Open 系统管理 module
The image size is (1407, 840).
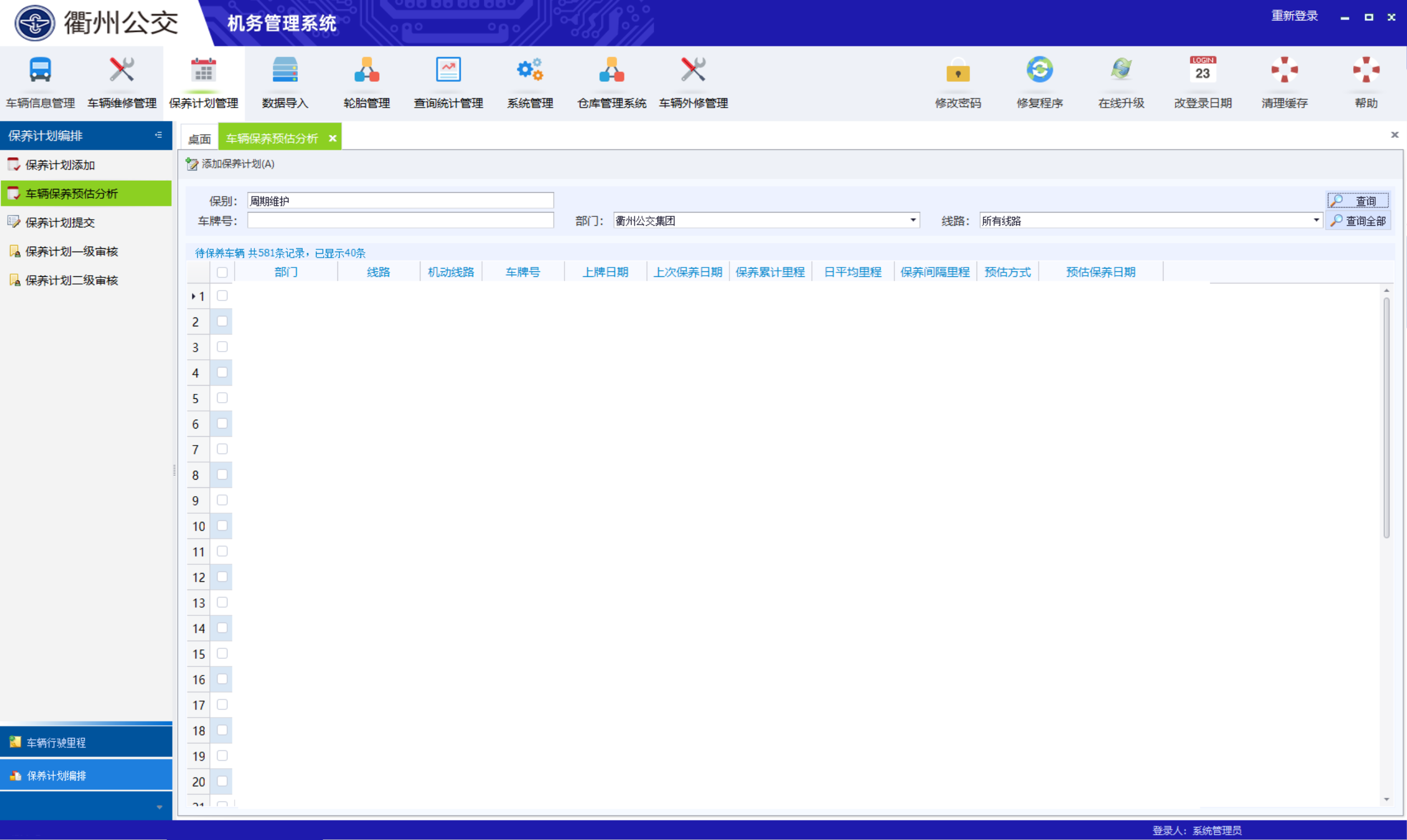[x=529, y=81]
